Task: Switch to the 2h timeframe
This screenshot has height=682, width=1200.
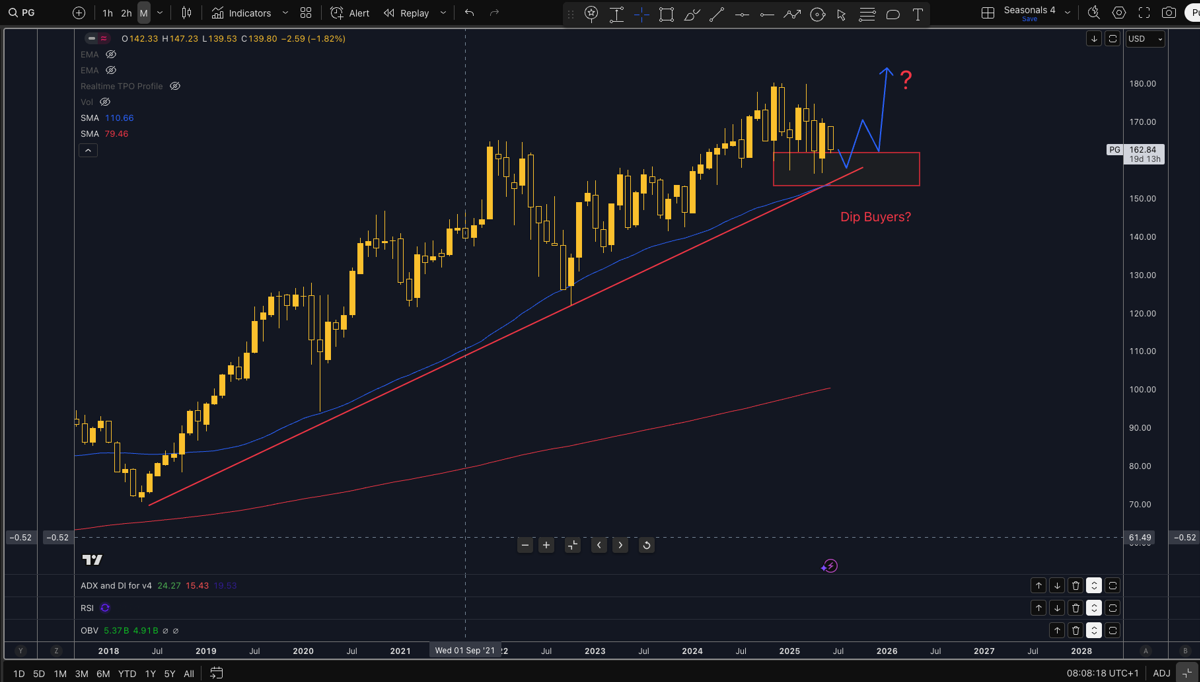Action: [126, 13]
